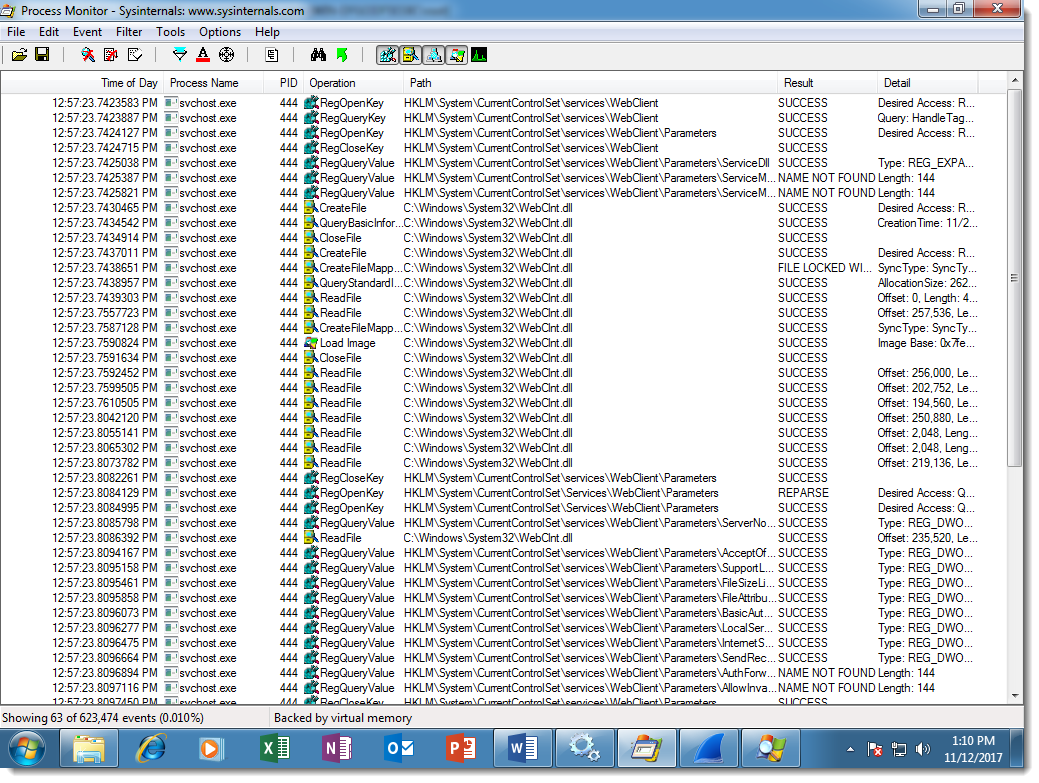Click the Include Process From Window crosshair
This screenshot has height=783, width=1039.
226,54
